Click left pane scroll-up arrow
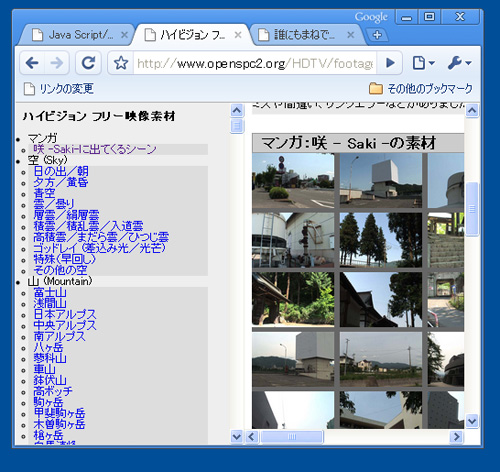The width and height of the screenshot is (500, 472). (x=237, y=110)
